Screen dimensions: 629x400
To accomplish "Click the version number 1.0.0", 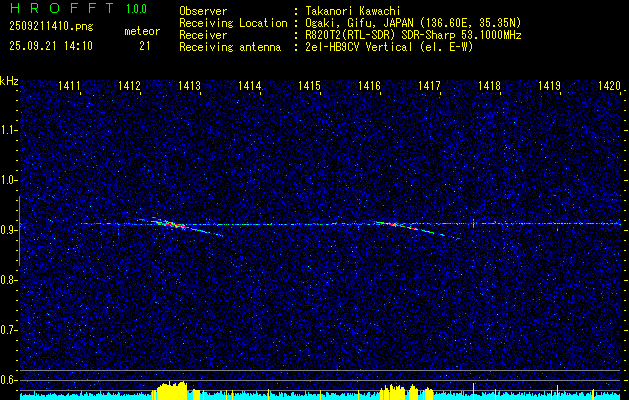I will (x=136, y=9).
